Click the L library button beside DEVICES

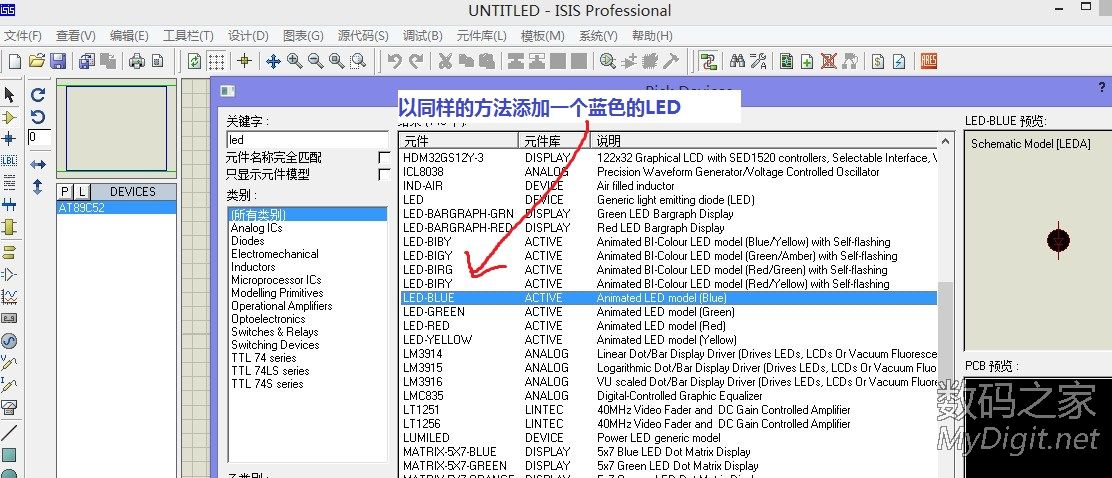82,191
